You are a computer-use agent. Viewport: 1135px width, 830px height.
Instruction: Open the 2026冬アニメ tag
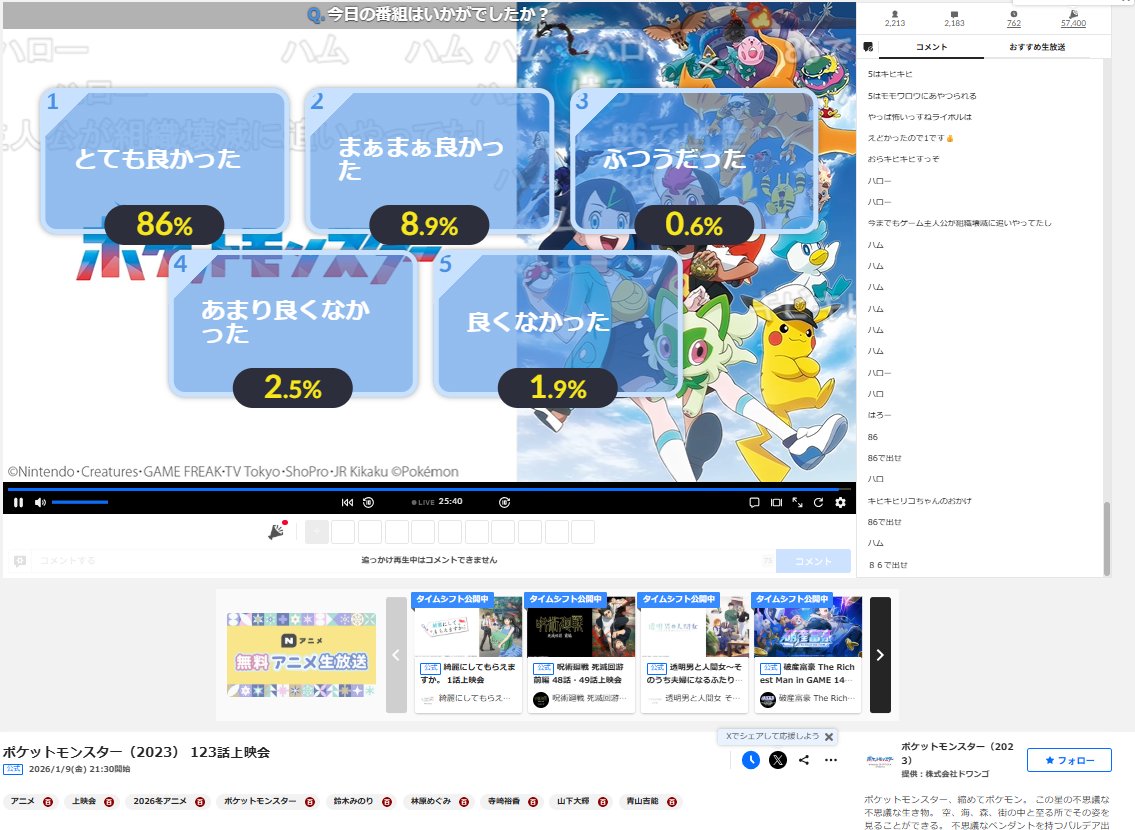[160, 801]
